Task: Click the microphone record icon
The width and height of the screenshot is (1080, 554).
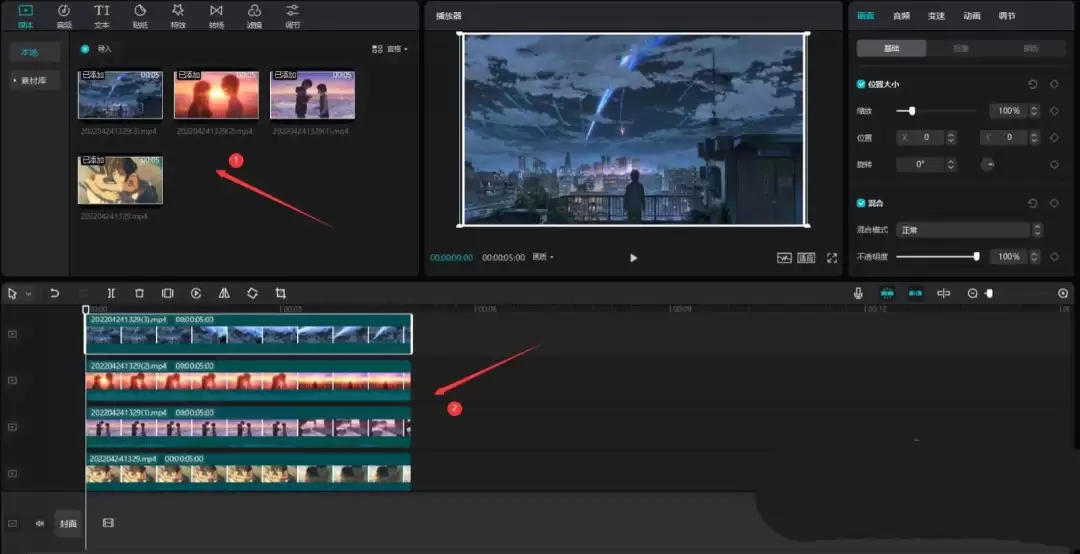Action: click(858, 293)
